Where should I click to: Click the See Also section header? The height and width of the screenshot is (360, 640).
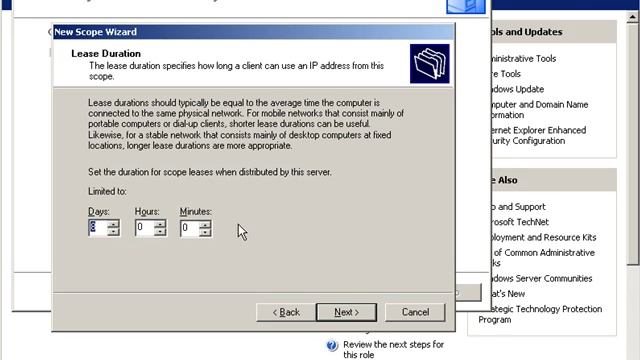(x=554, y=180)
